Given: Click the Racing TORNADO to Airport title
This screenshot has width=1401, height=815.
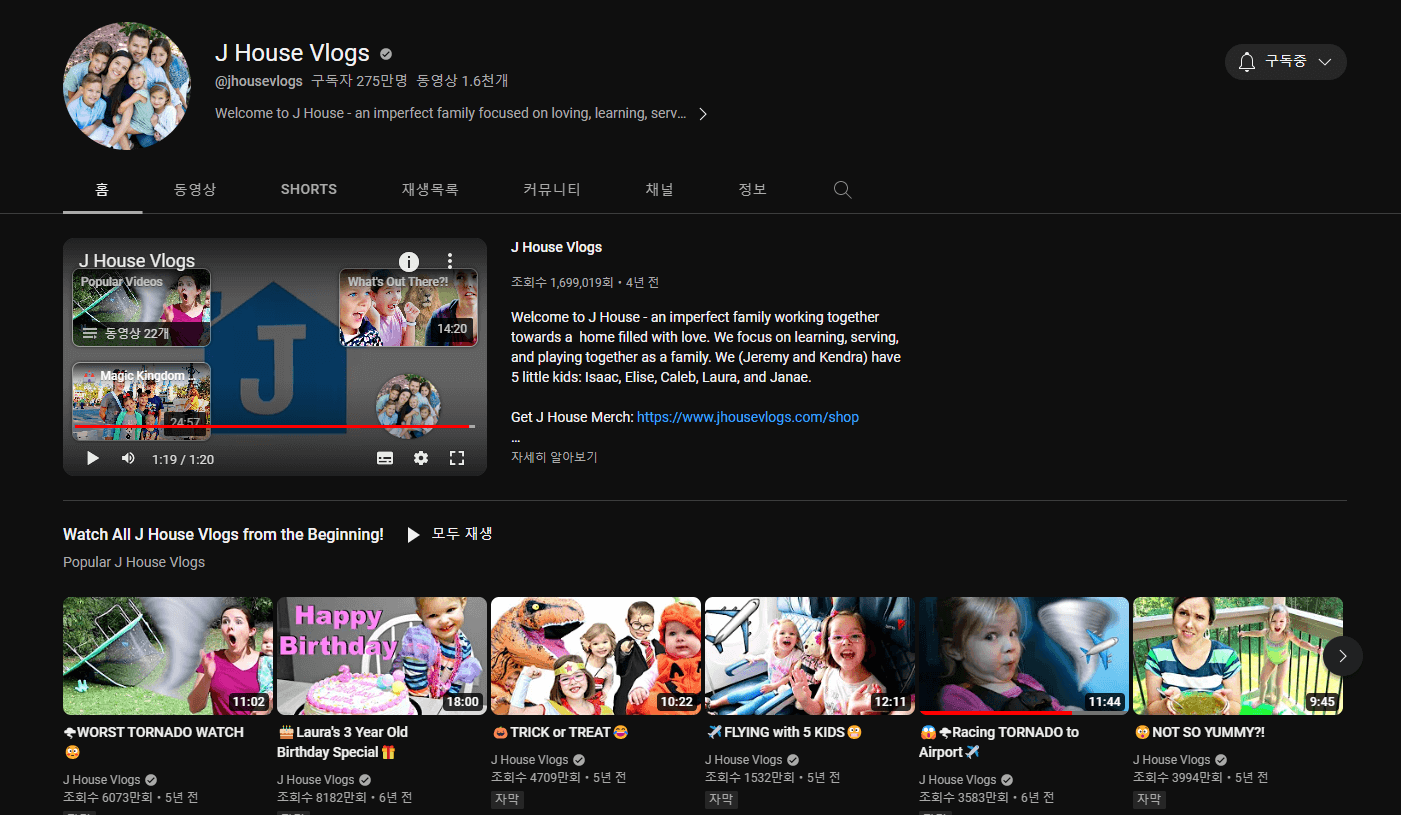Looking at the screenshot, I should click(x=999, y=742).
